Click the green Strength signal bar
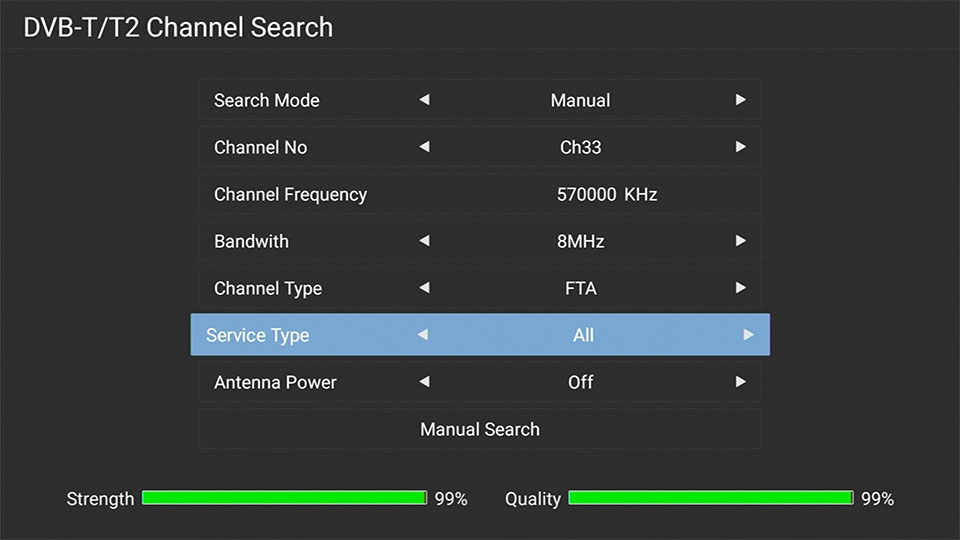 click(x=285, y=498)
